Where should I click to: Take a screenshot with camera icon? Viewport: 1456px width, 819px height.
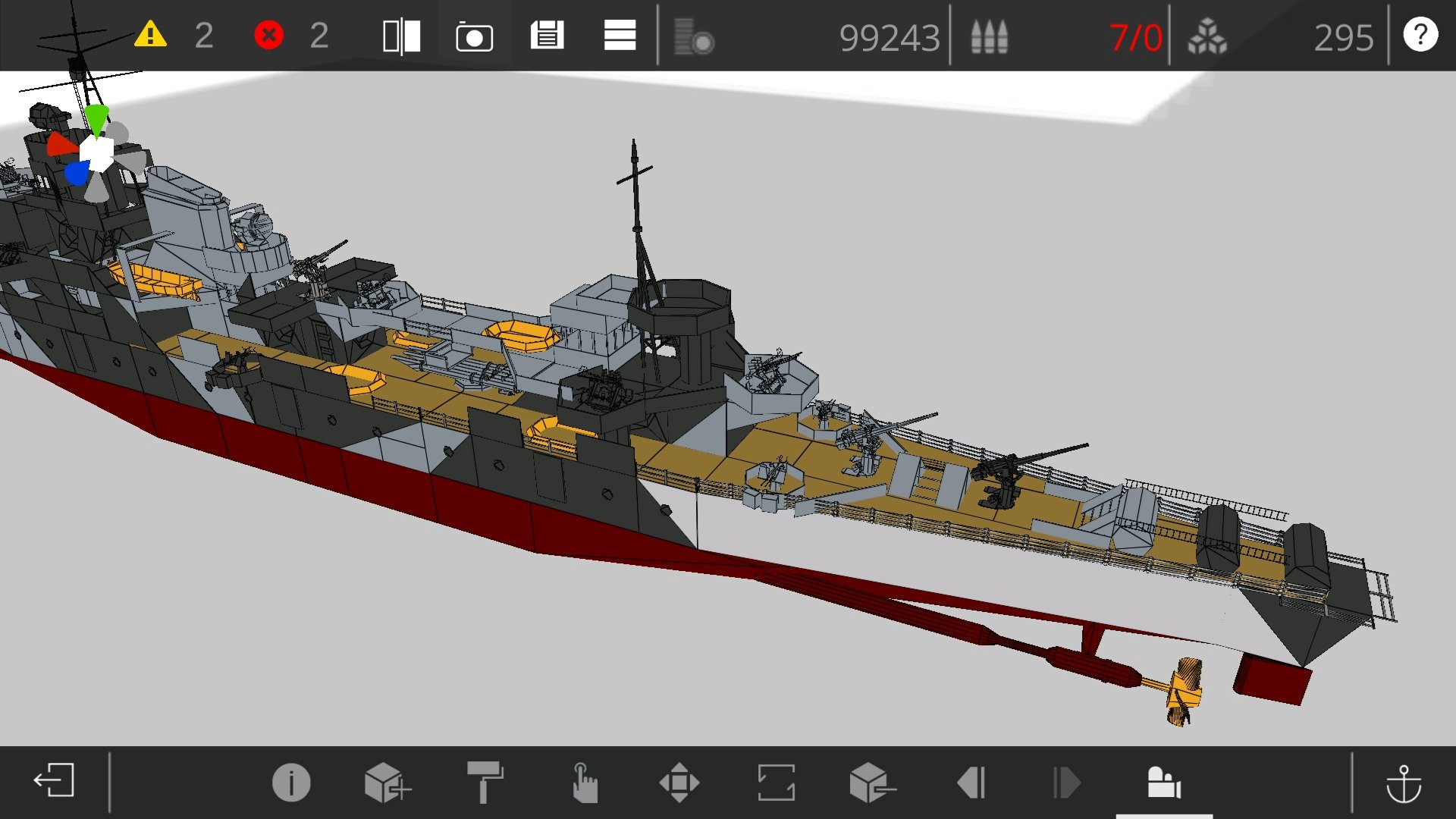[474, 36]
